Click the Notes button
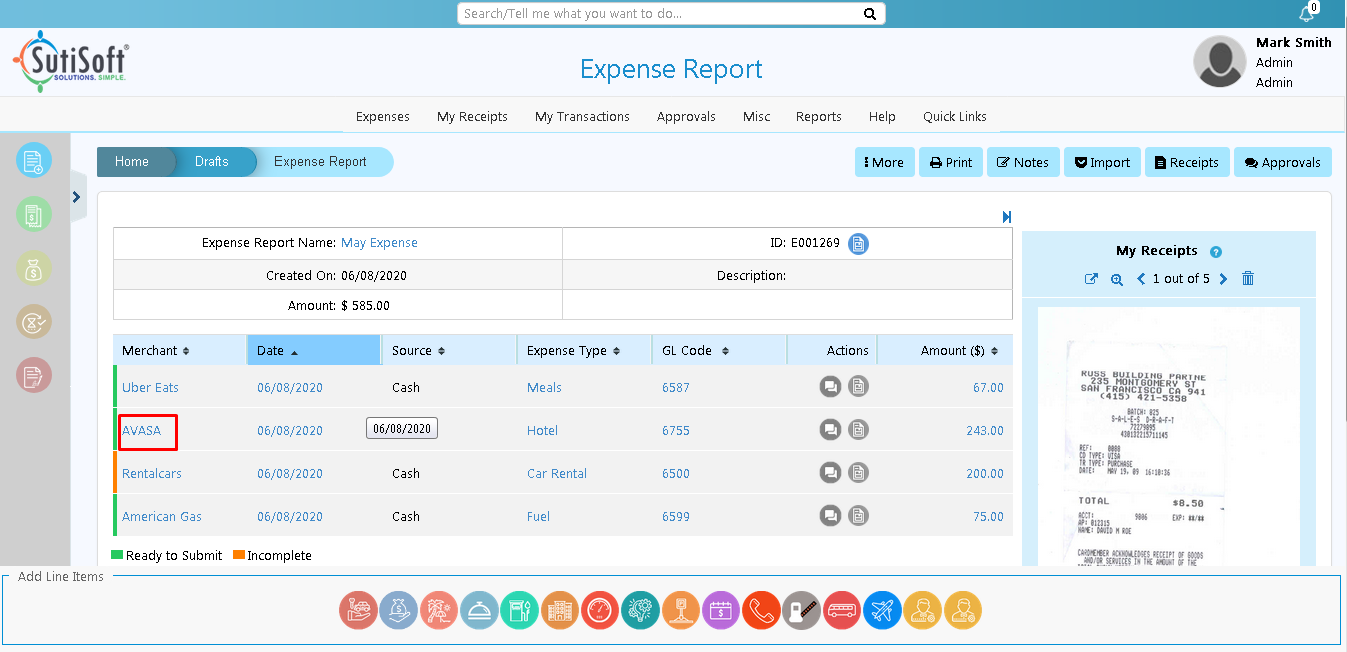The width and height of the screenshot is (1347, 652). pos(1023,162)
